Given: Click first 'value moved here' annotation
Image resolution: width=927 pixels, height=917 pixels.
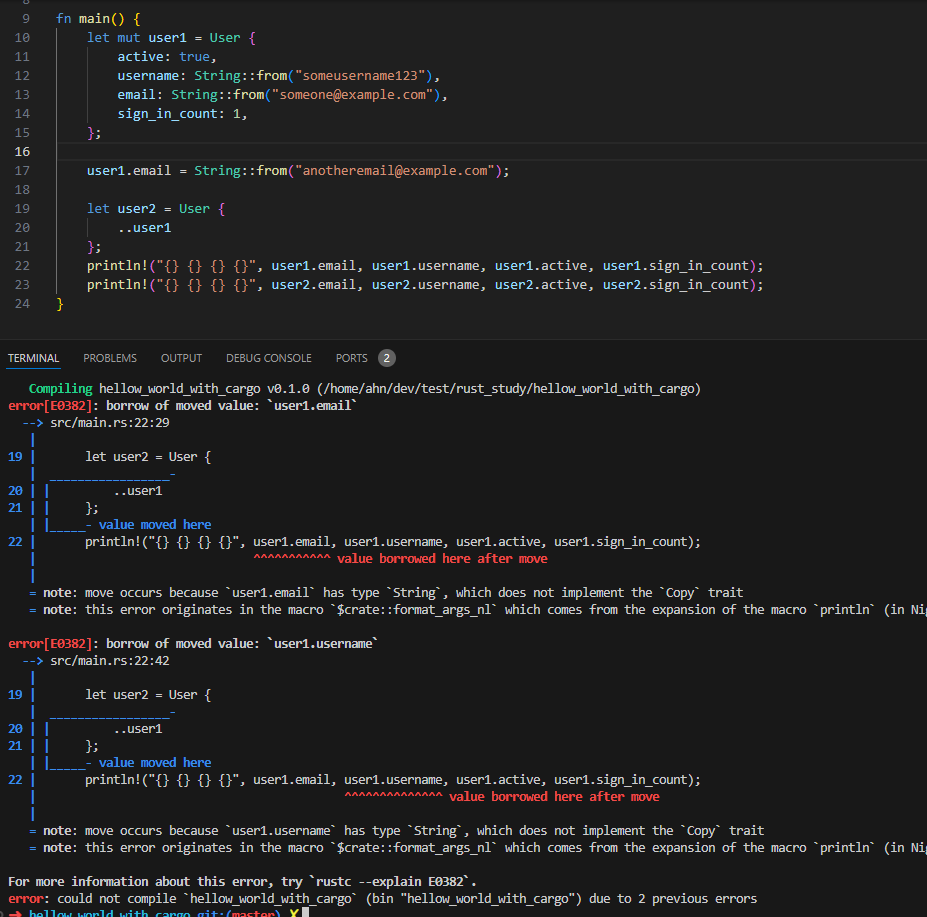Looking at the screenshot, I should click(155, 524).
